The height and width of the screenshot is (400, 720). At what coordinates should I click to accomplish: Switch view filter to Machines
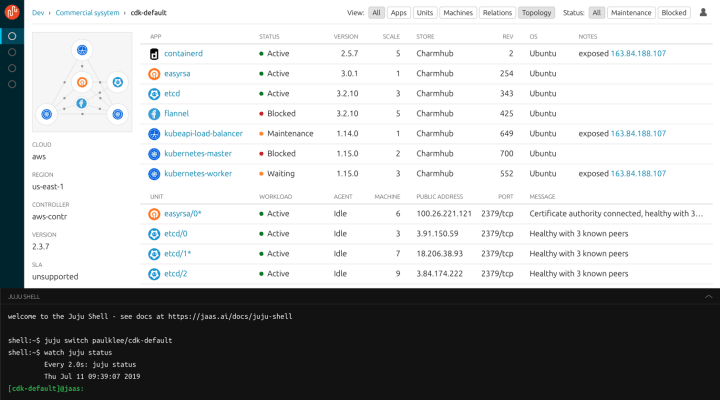458,12
